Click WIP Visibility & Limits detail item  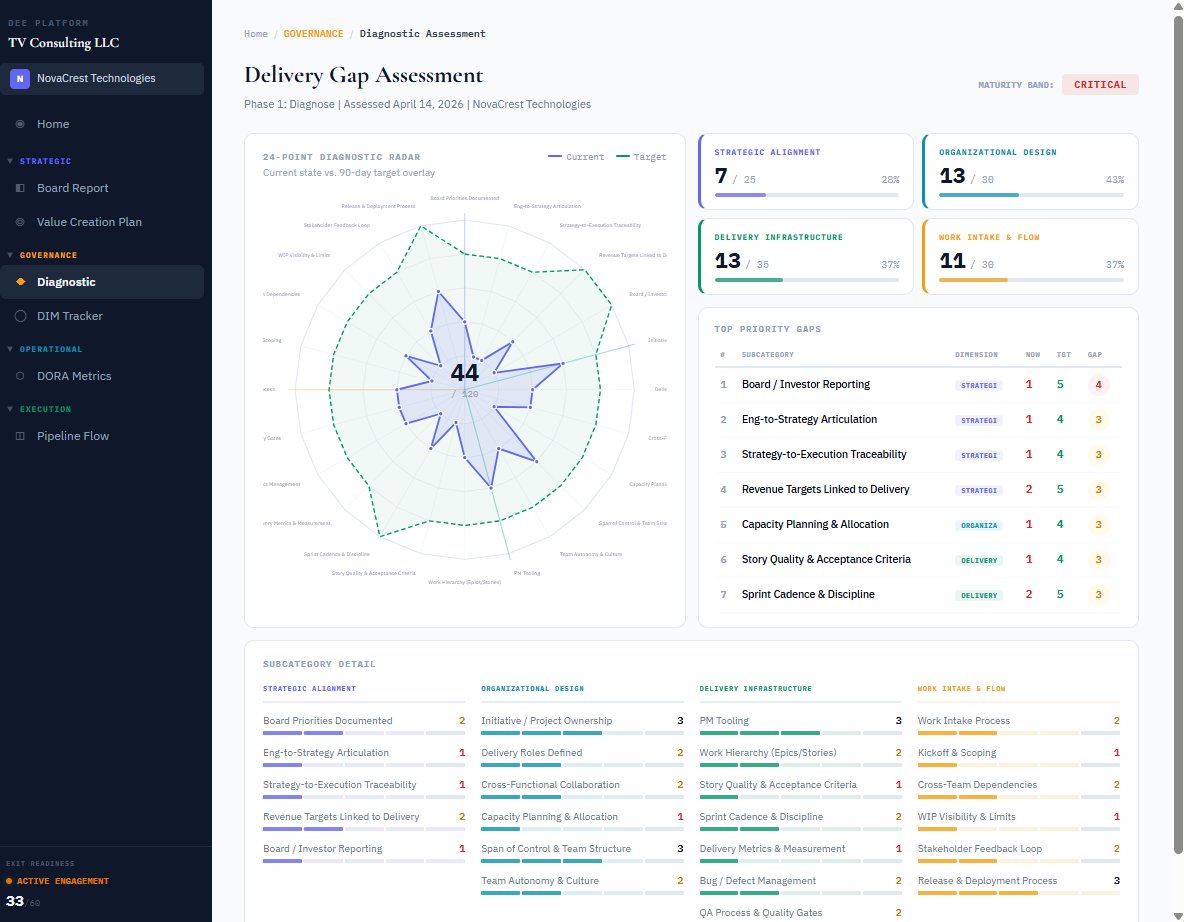click(x=1019, y=822)
